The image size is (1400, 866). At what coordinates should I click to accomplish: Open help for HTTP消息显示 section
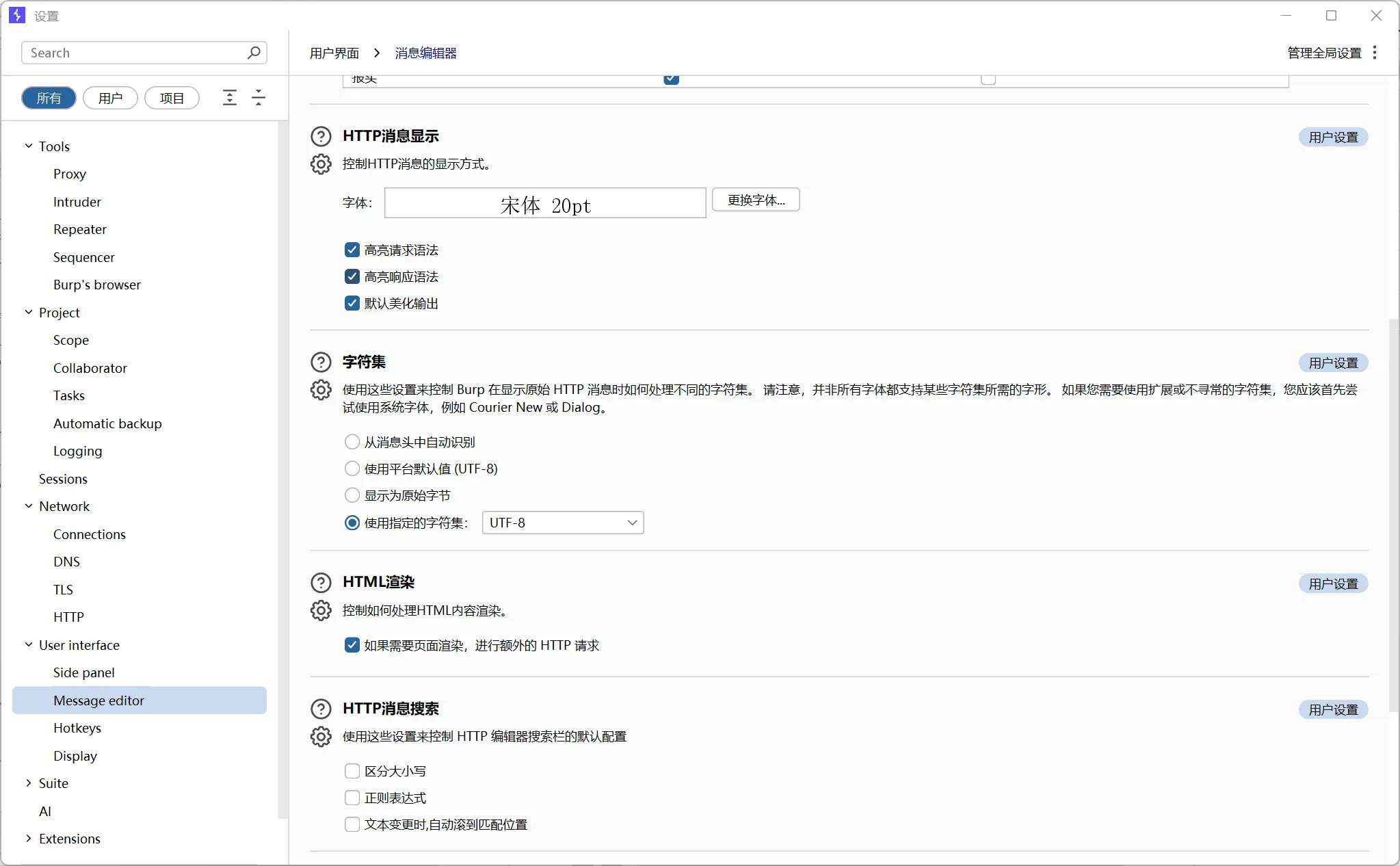(321, 136)
